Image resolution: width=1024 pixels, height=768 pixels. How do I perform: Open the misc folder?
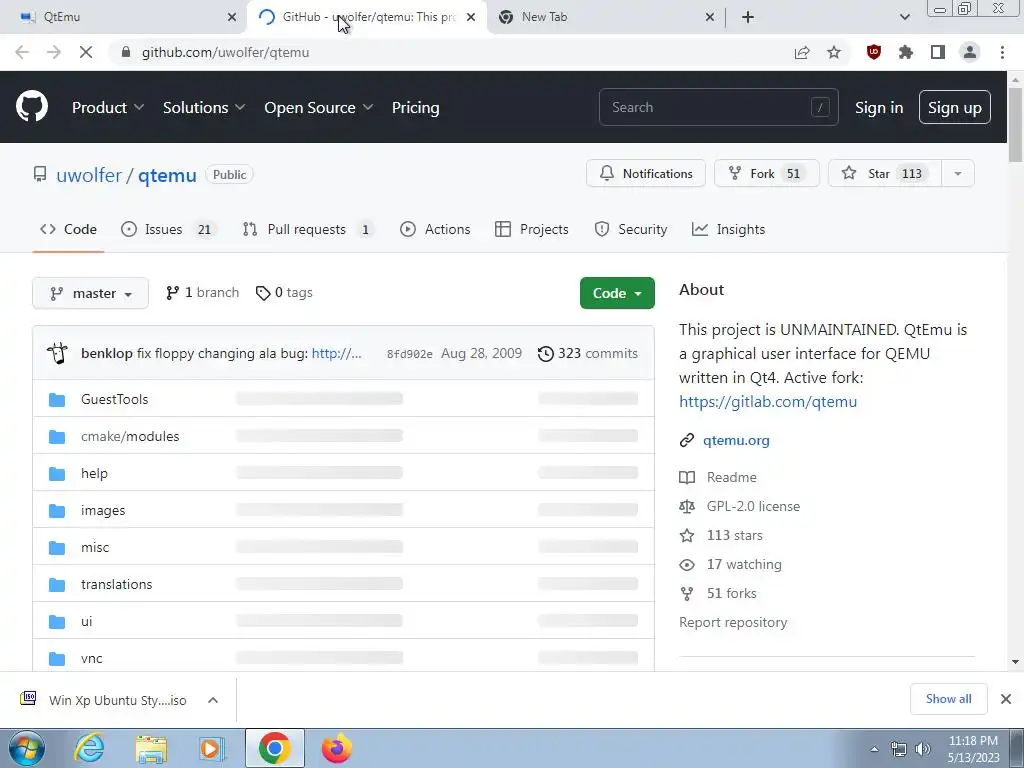point(95,547)
